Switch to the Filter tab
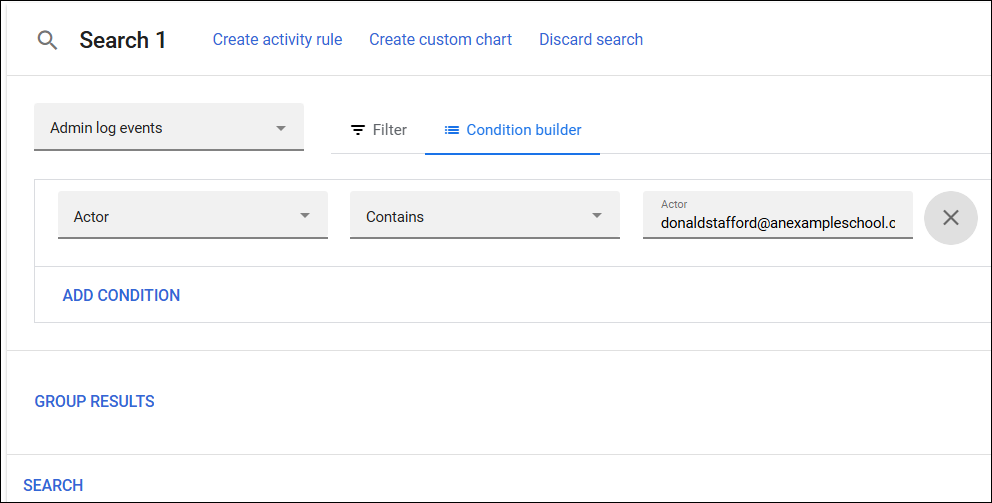Viewport: 992px width, 503px height. coord(378,130)
